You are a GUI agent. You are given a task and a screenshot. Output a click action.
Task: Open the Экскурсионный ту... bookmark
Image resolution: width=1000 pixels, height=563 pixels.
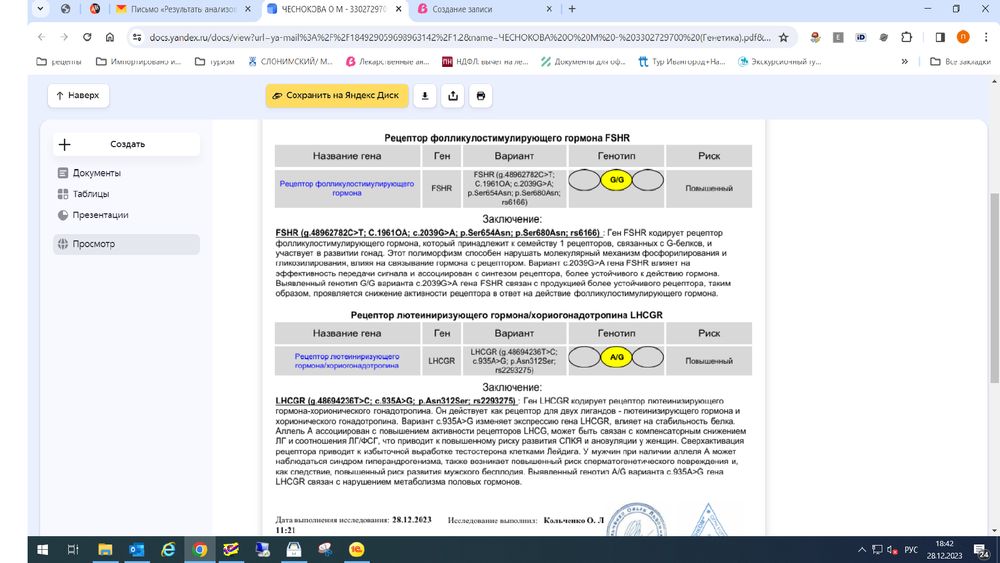pos(779,62)
